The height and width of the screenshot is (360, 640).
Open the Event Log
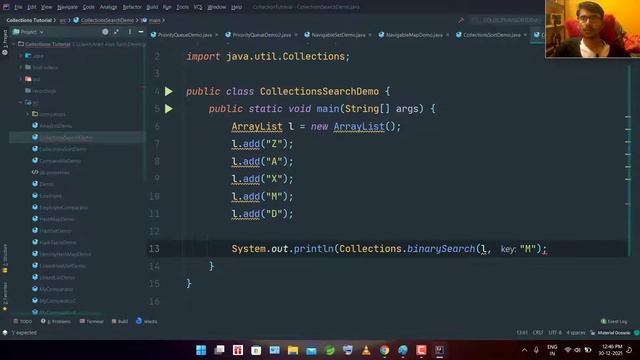point(614,322)
